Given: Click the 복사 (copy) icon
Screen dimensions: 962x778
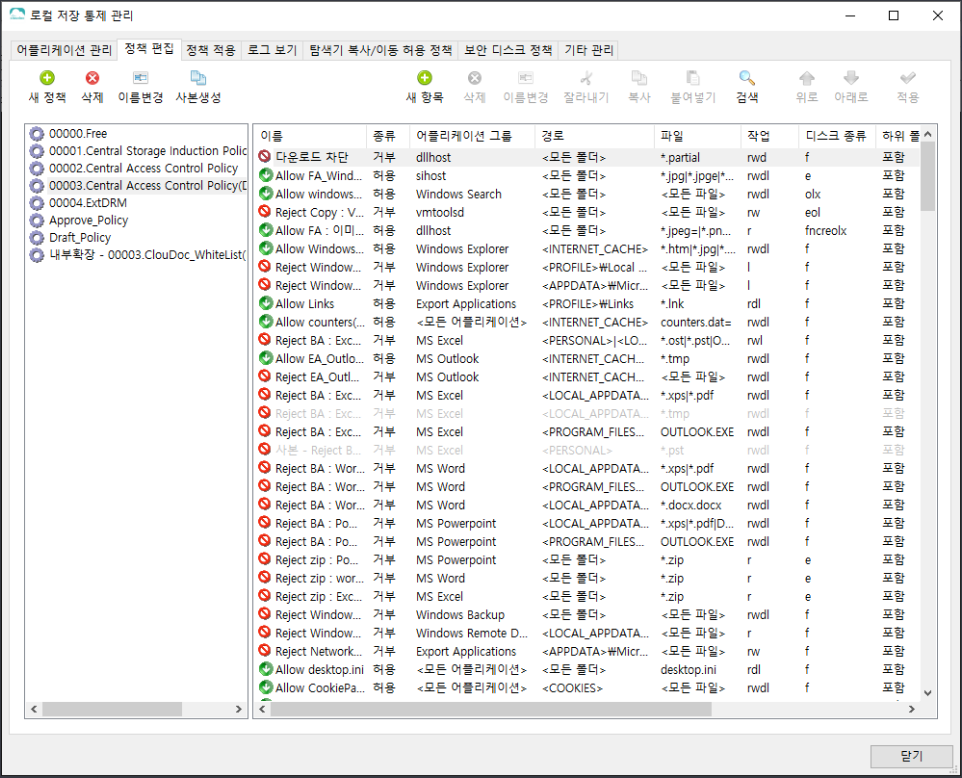Looking at the screenshot, I should 639,78.
